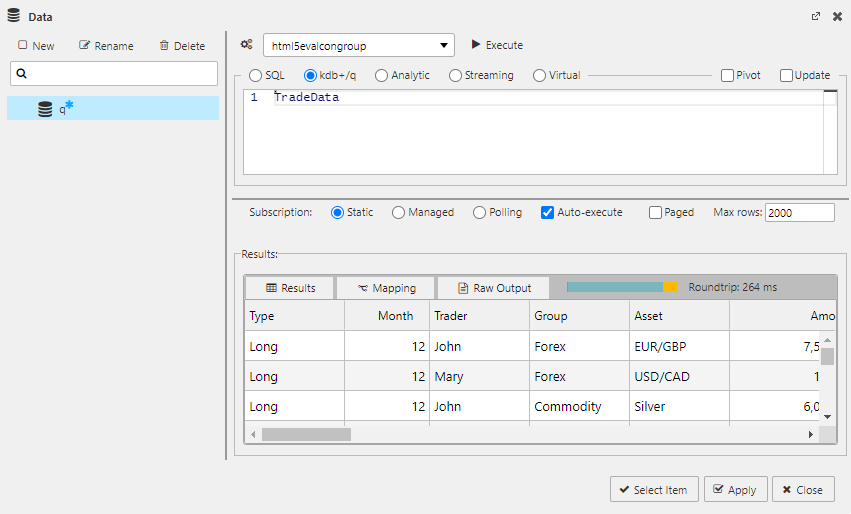851x514 pixels.
Task: Click the horizontal scrollbar right arrow
Action: [x=811, y=434]
